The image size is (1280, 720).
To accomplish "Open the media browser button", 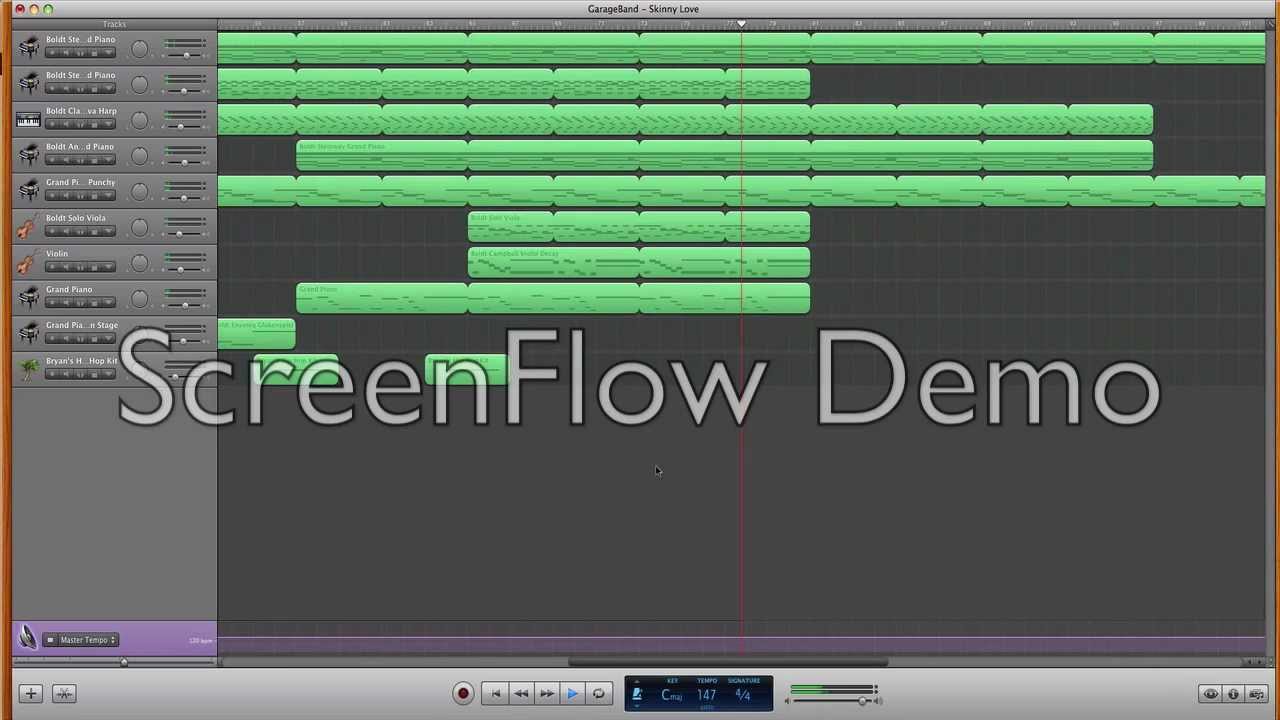I will tap(1256, 694).
